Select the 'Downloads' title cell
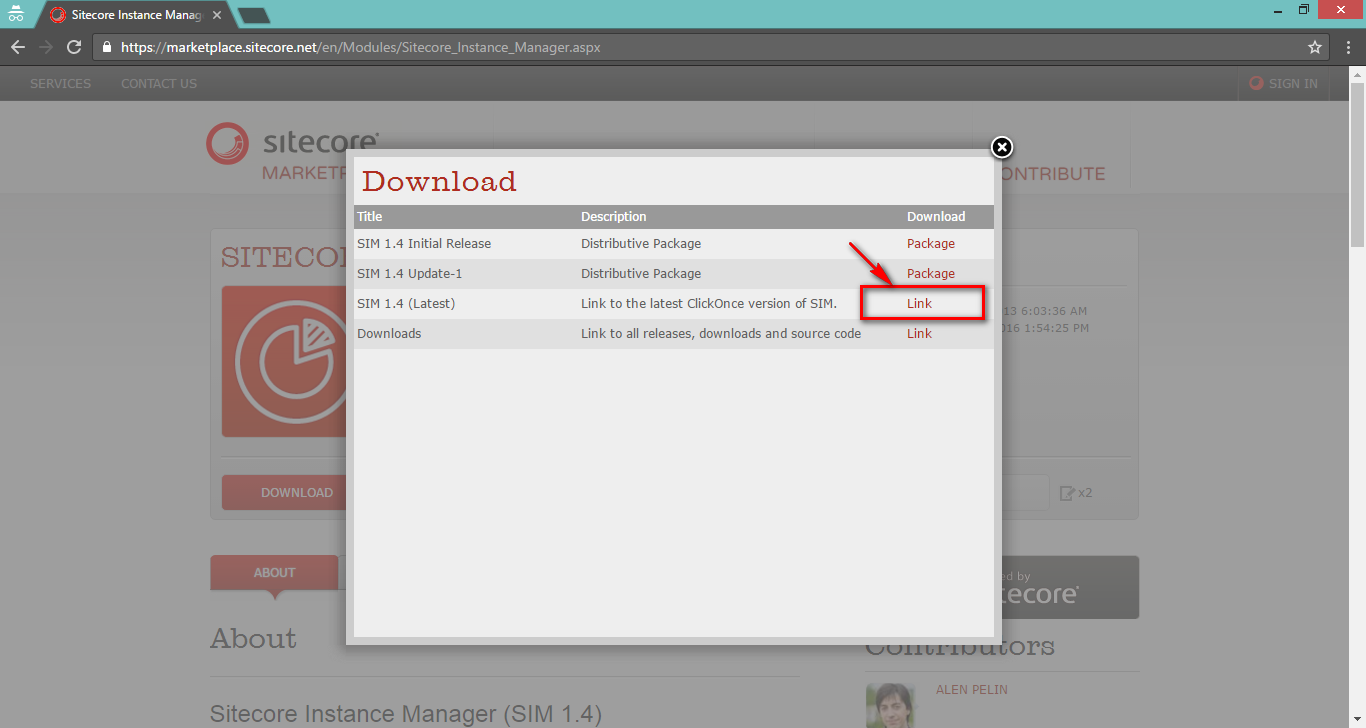 tap(389, 334)
